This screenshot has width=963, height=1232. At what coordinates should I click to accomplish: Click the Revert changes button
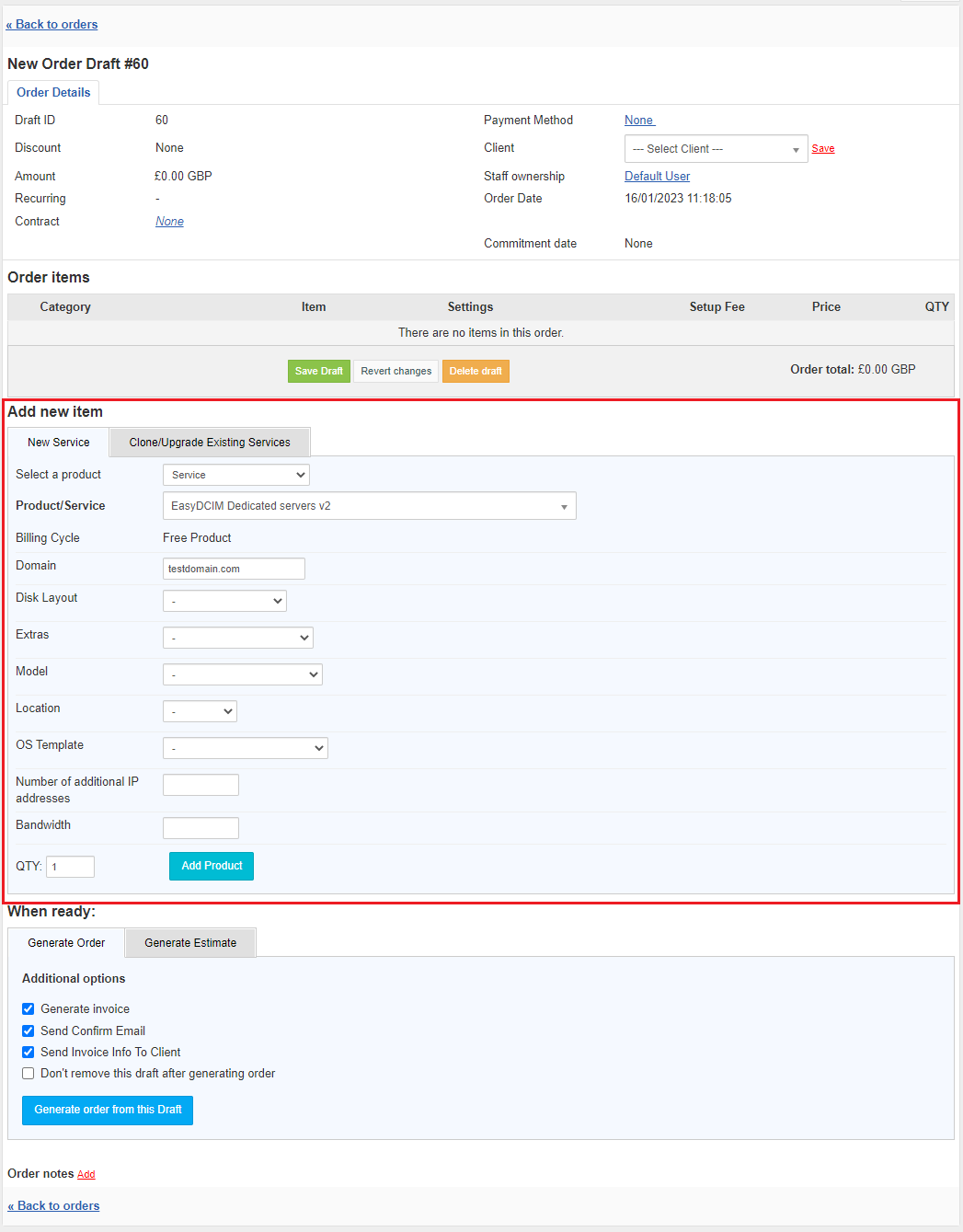[396, 372]
